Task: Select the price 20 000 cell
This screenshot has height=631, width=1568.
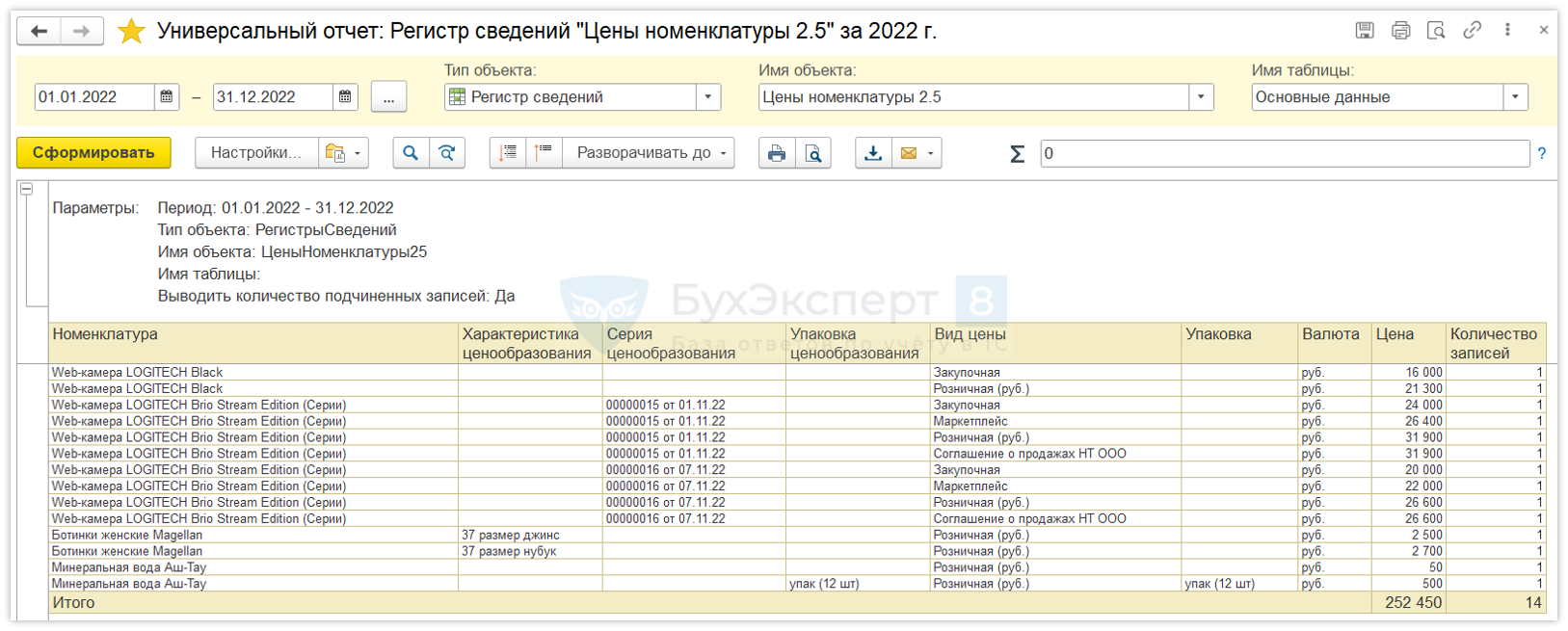Action: coord(1409,470)
